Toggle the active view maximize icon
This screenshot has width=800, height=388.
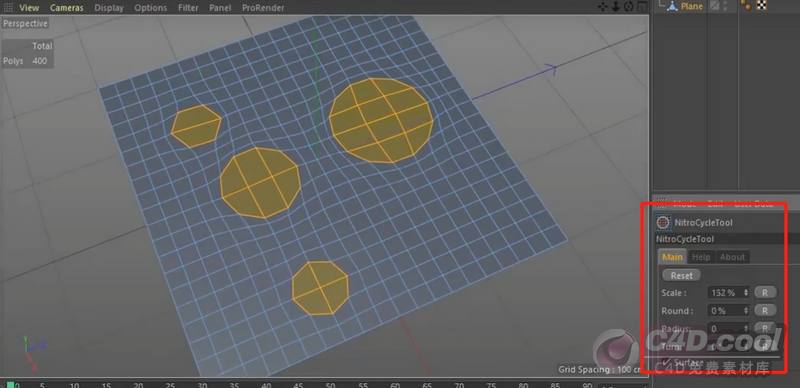click(x=642, y=7)
